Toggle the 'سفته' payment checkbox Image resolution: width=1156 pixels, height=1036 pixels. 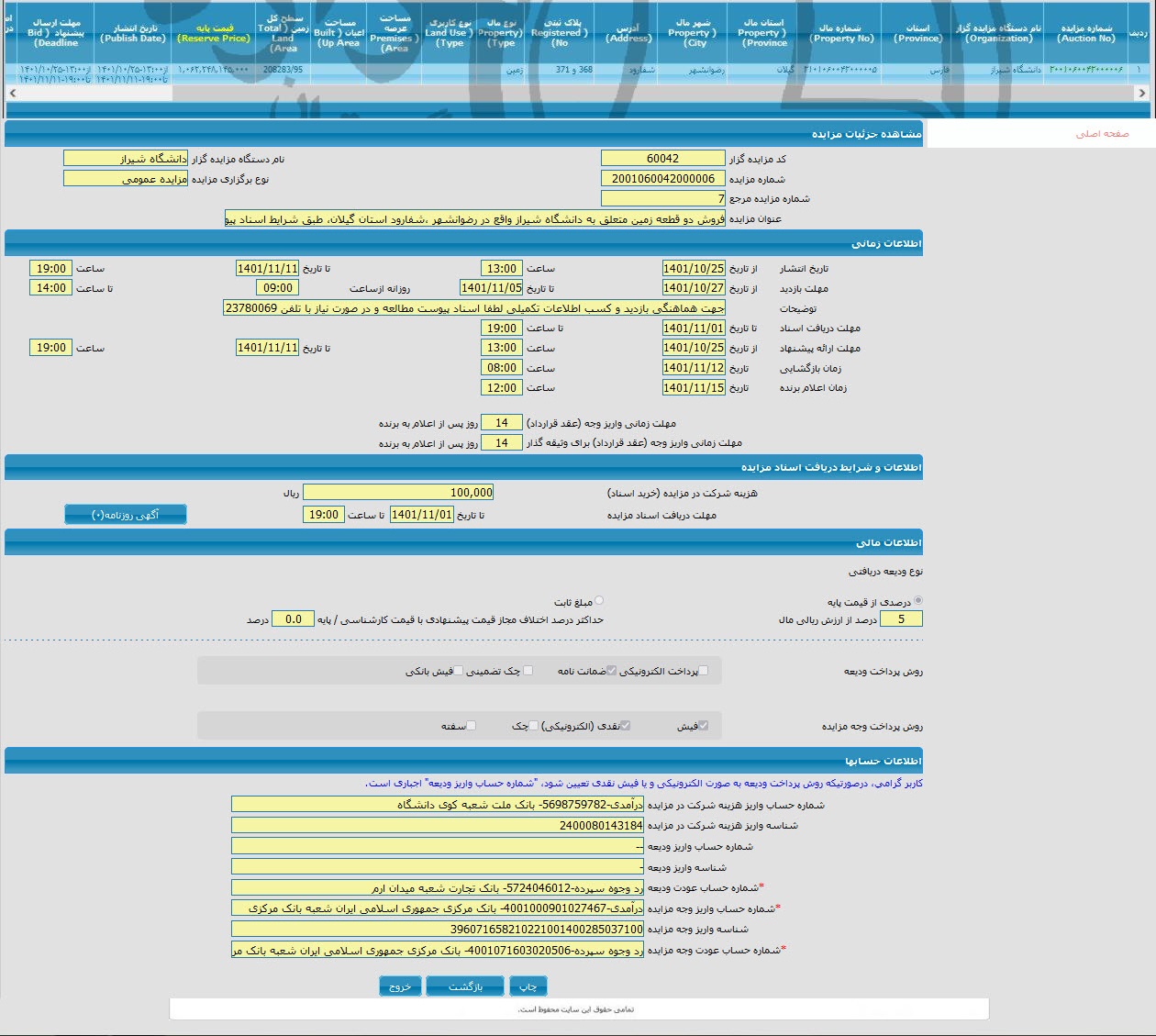(x=472, y=726)
